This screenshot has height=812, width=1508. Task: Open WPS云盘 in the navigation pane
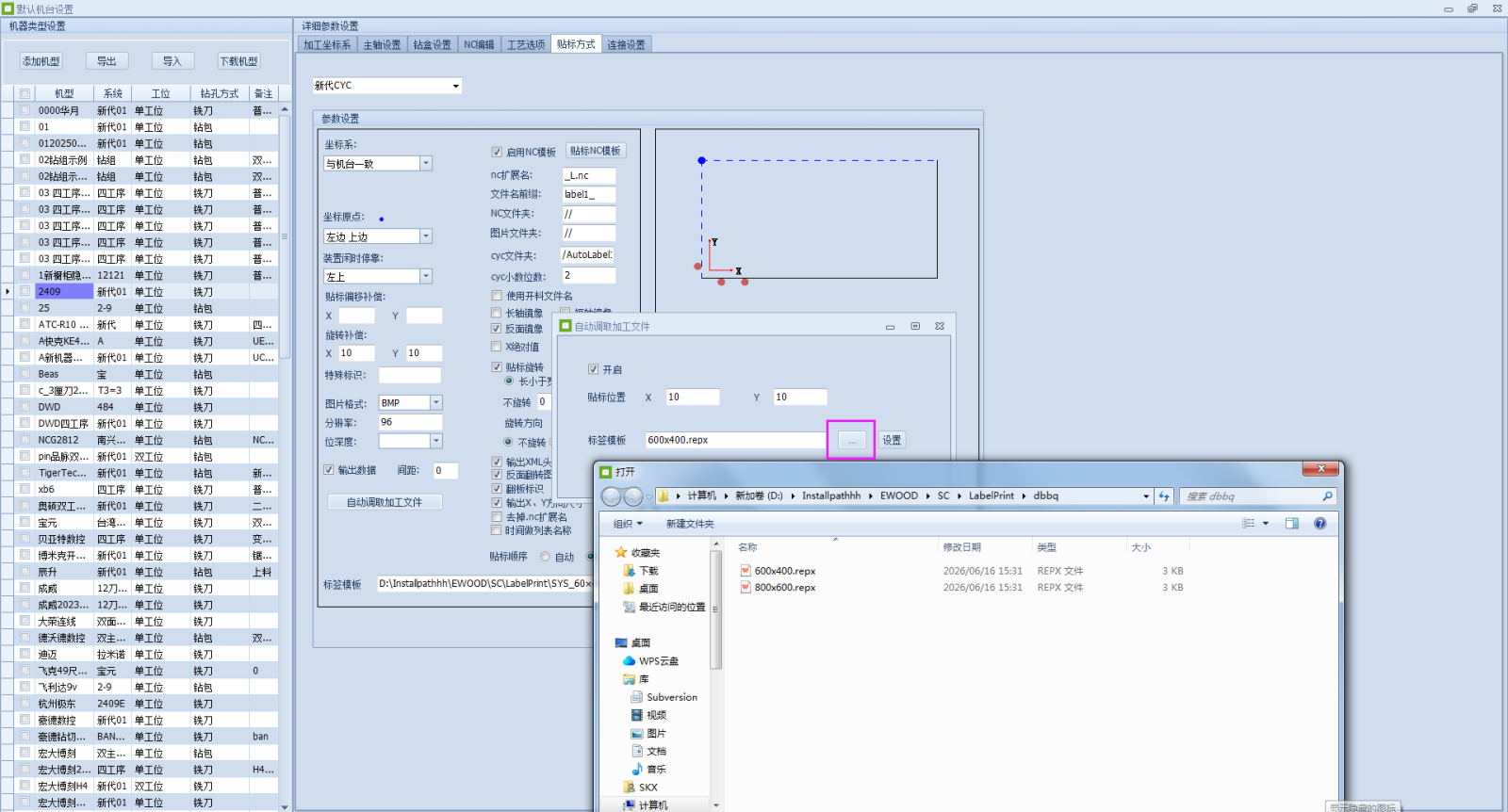658,661
